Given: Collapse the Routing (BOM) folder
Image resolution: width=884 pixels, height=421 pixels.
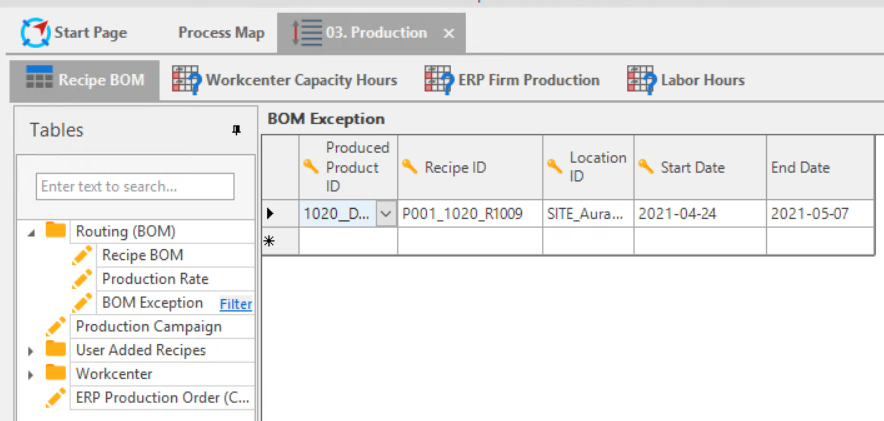Looking at the screenshot, I should [31, 232].
